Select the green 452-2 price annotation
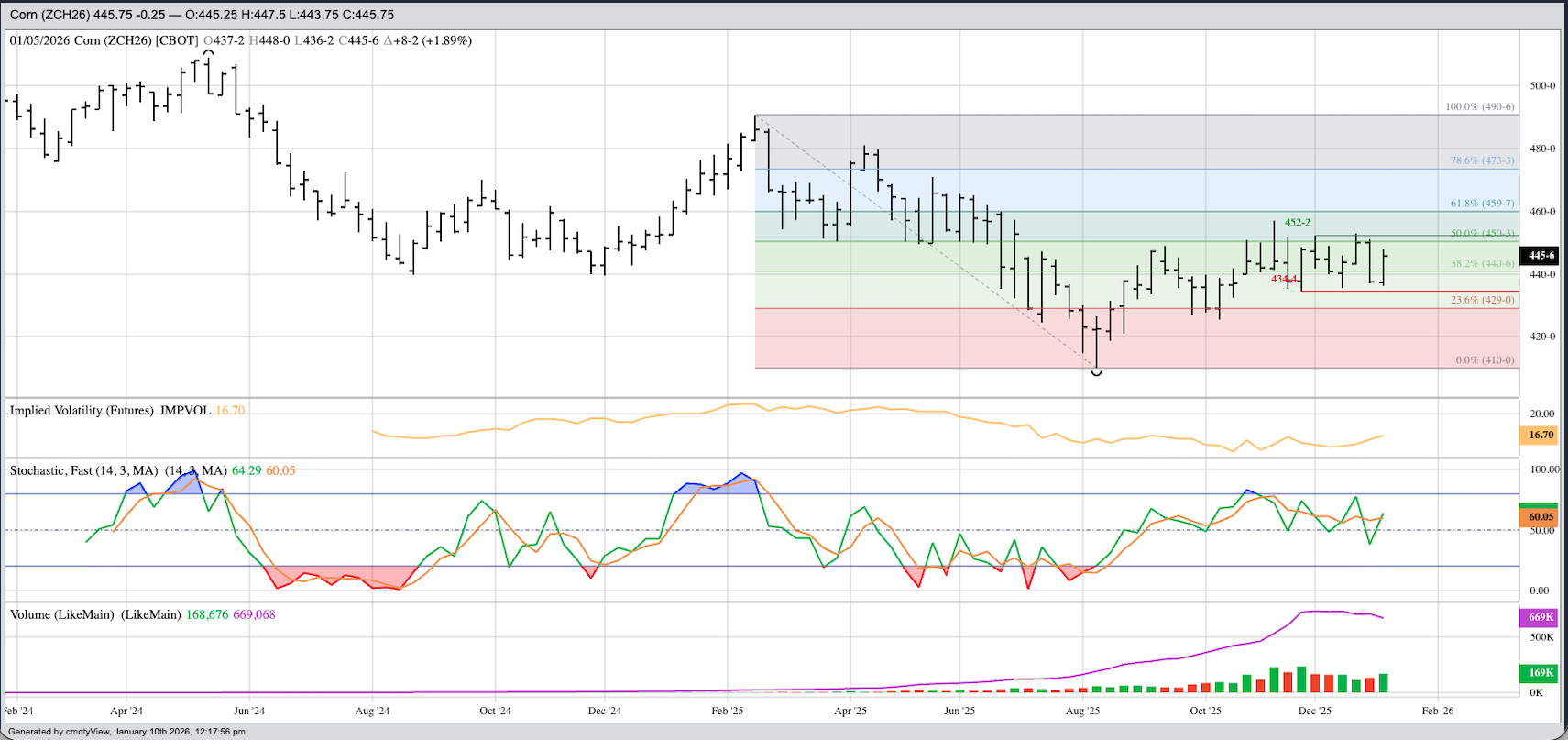 pyautogui.click(x=1297, y=223)
